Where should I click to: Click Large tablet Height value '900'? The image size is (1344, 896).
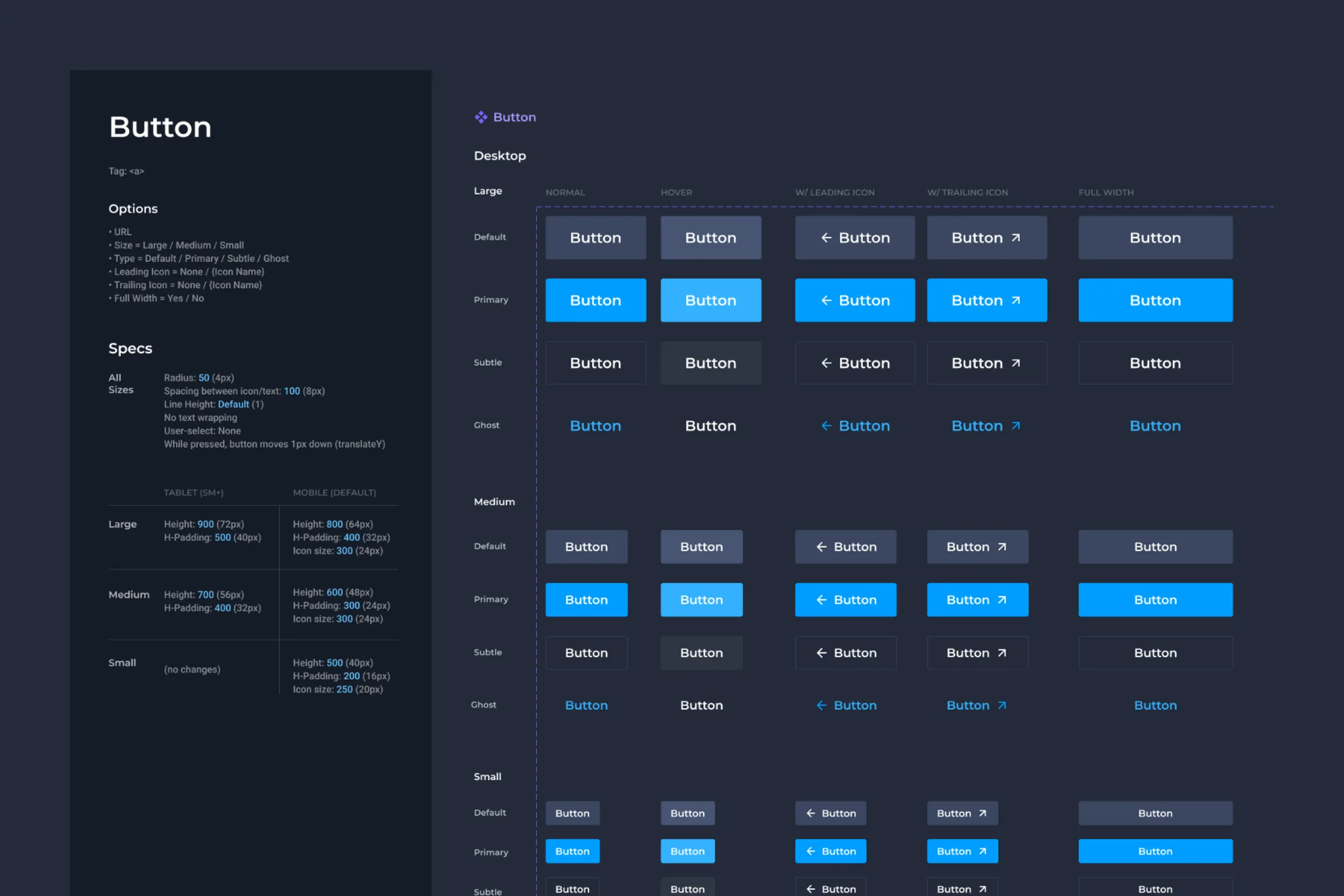click(x=206, y=524)
